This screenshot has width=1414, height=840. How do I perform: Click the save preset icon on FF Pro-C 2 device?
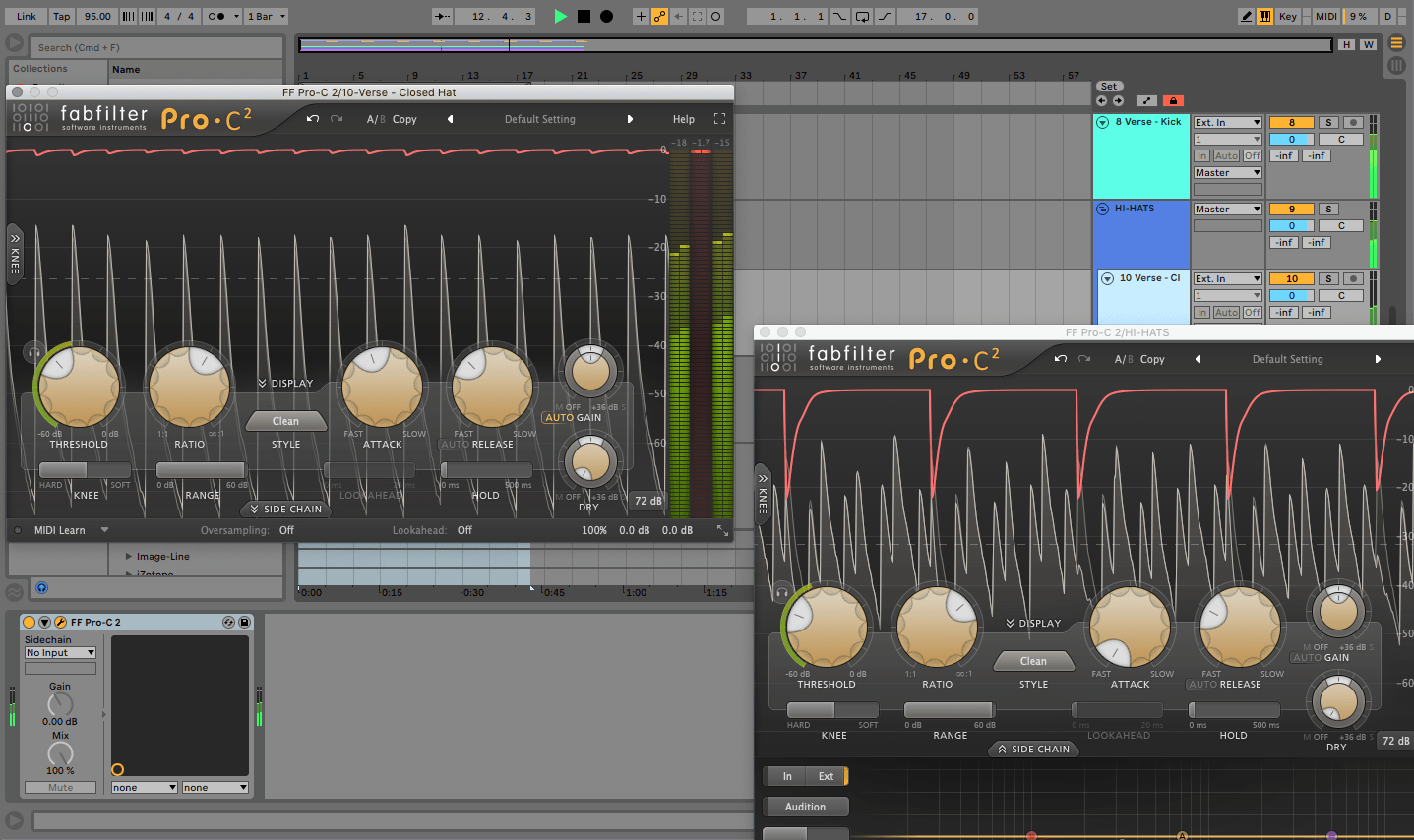point(242,621)
